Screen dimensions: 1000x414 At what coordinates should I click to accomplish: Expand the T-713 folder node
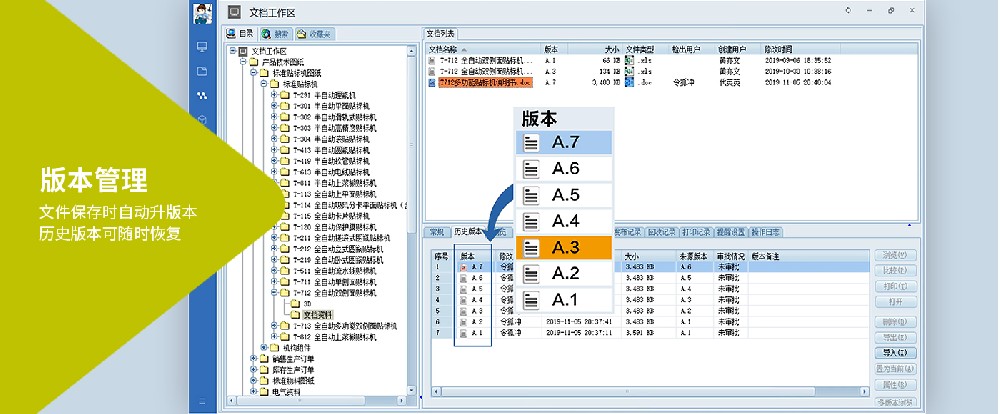coord(274,325)
